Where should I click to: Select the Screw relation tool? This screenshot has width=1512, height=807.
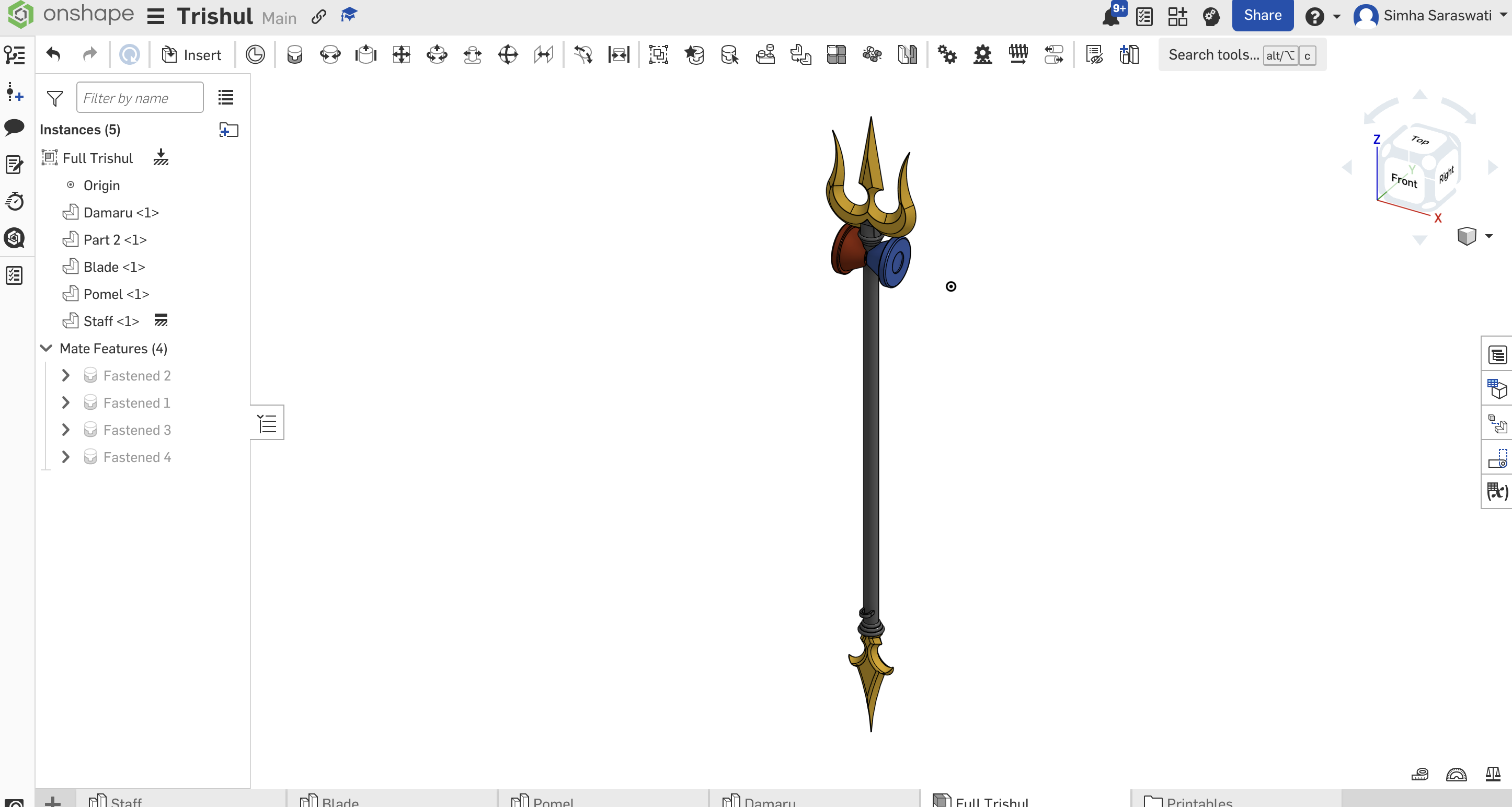pos(1018,54)
